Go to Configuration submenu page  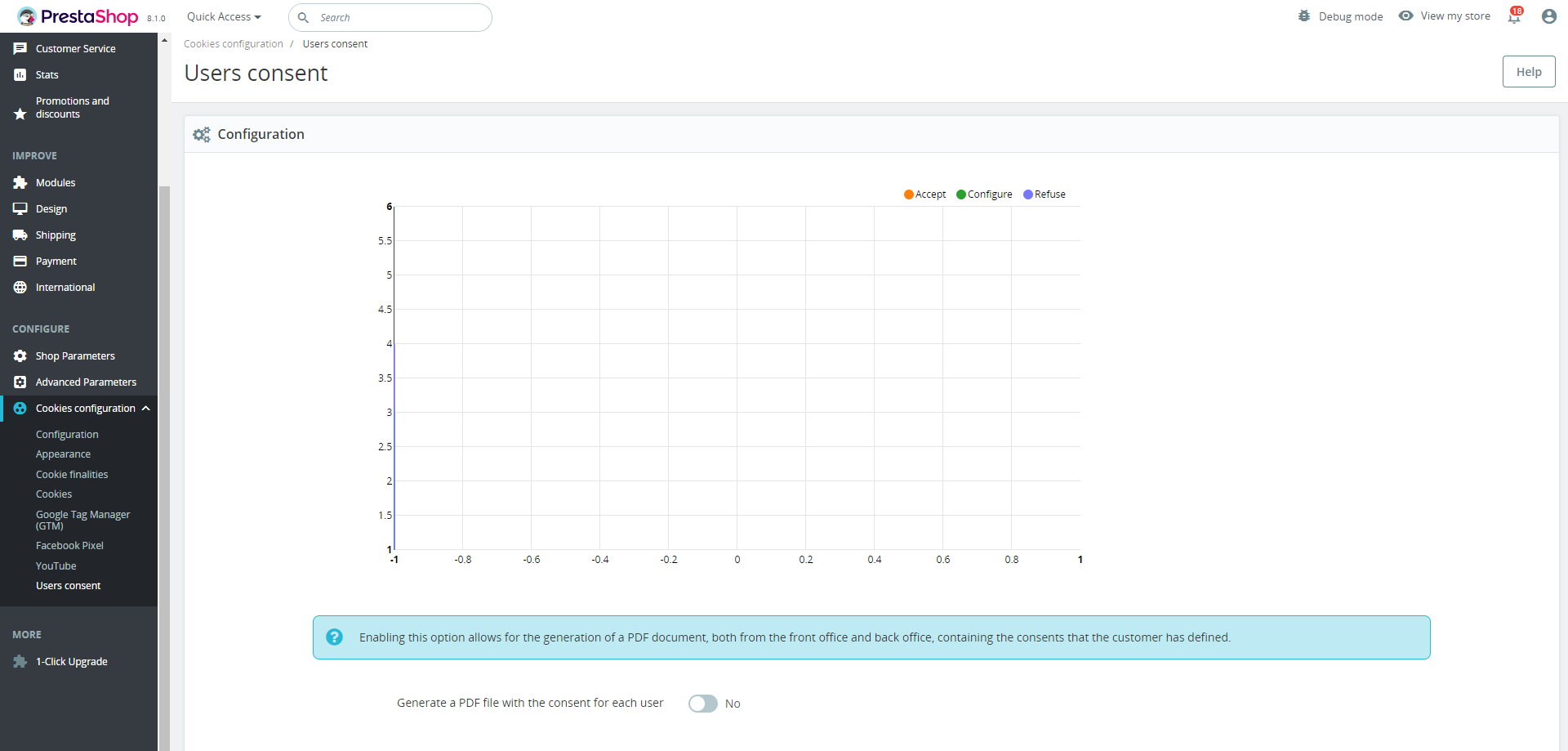coord(67,434)
